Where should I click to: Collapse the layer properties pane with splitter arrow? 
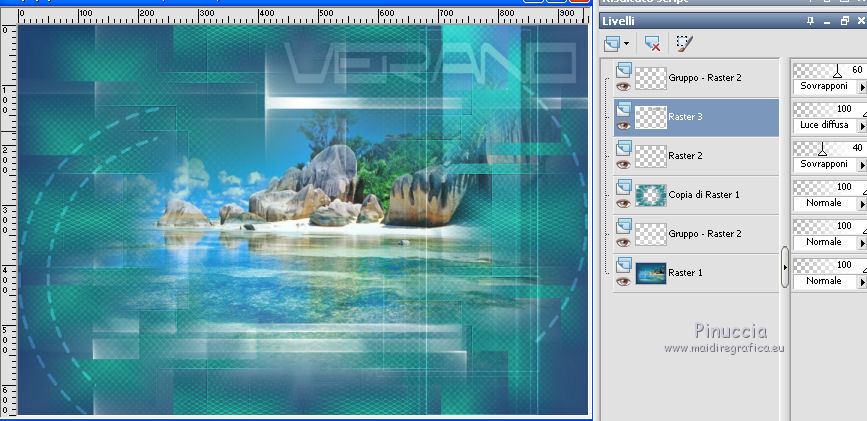click(x=785, y=267)
